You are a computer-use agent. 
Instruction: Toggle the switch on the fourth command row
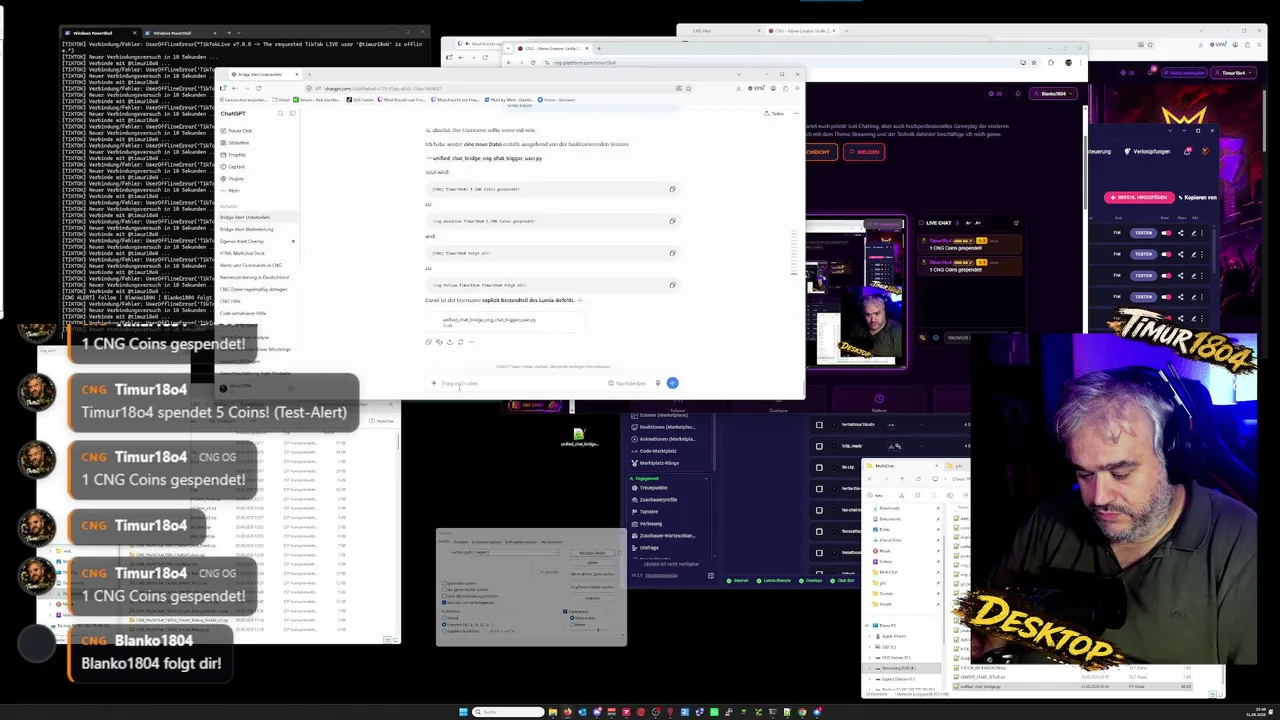(1166, 296)
